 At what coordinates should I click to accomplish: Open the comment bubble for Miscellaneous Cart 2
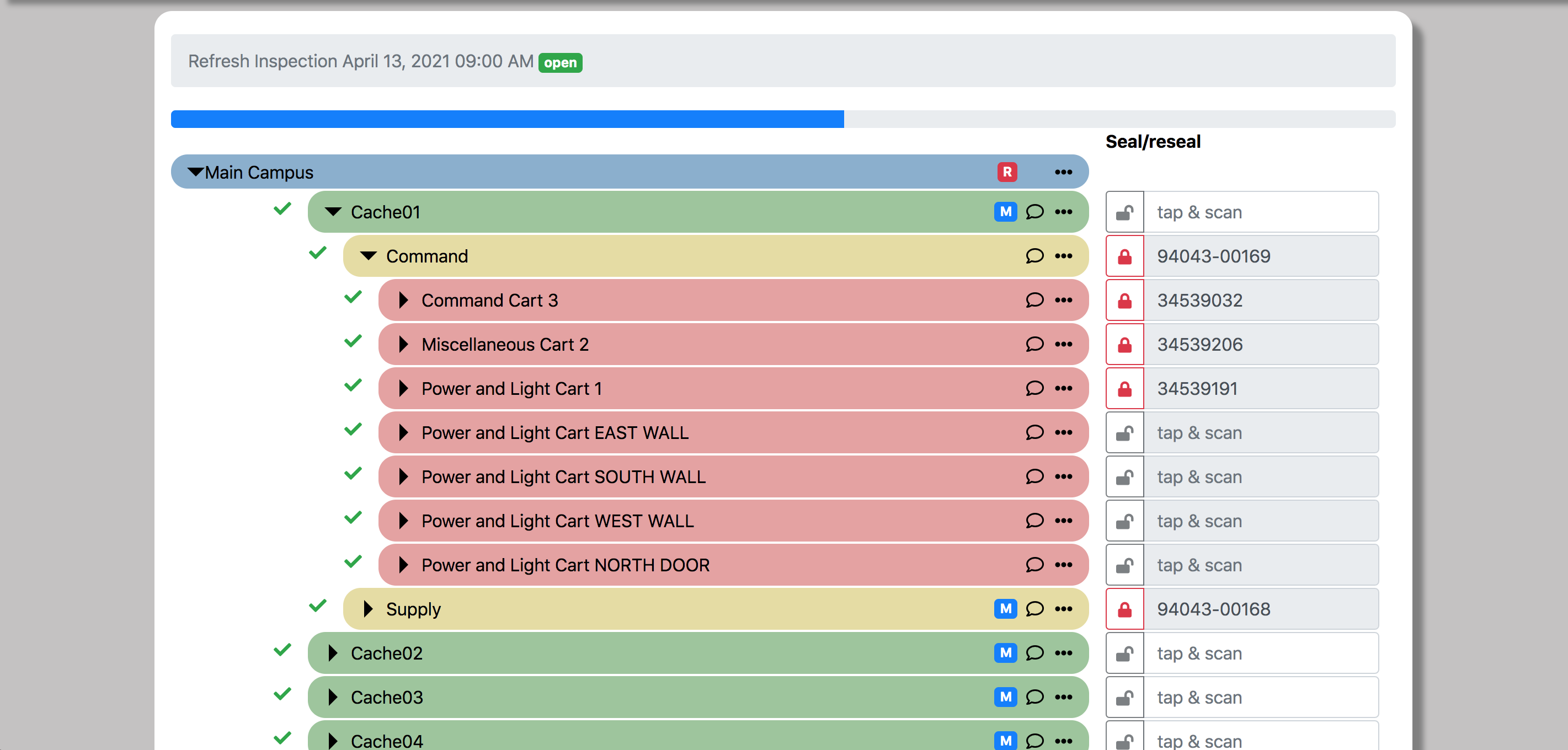point(1034,344)
